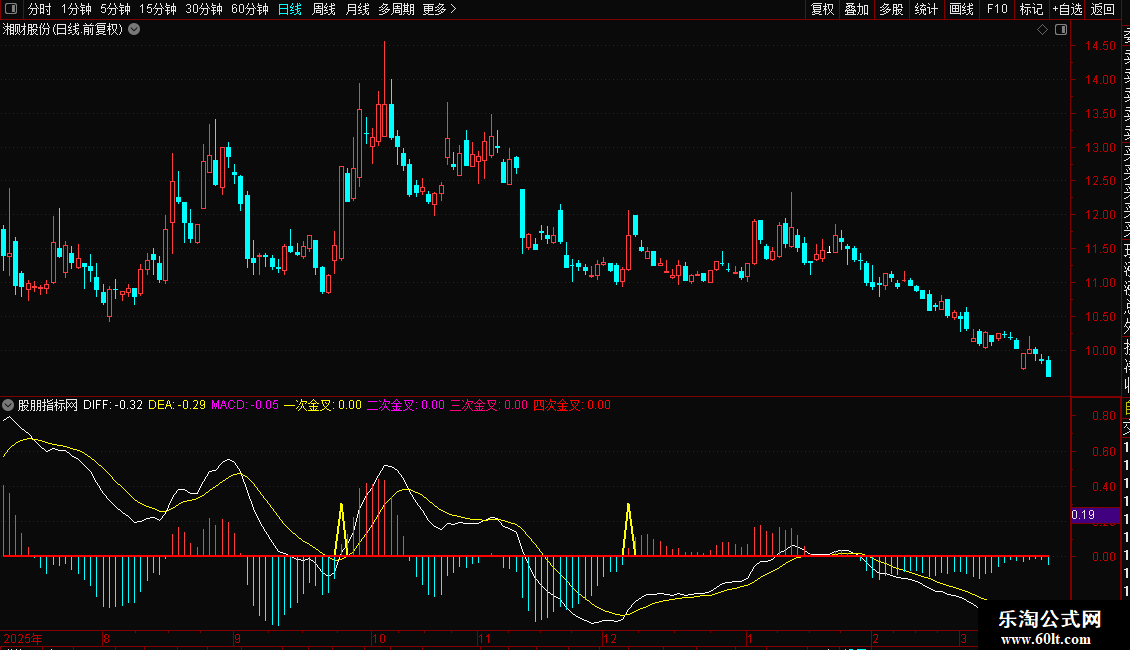Click the 叠加 overlay button

pyautogui.click(x=856, y=9)
